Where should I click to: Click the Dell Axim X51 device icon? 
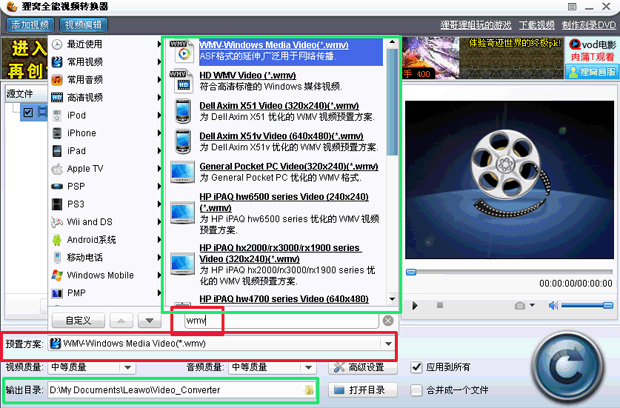[182, 111]
